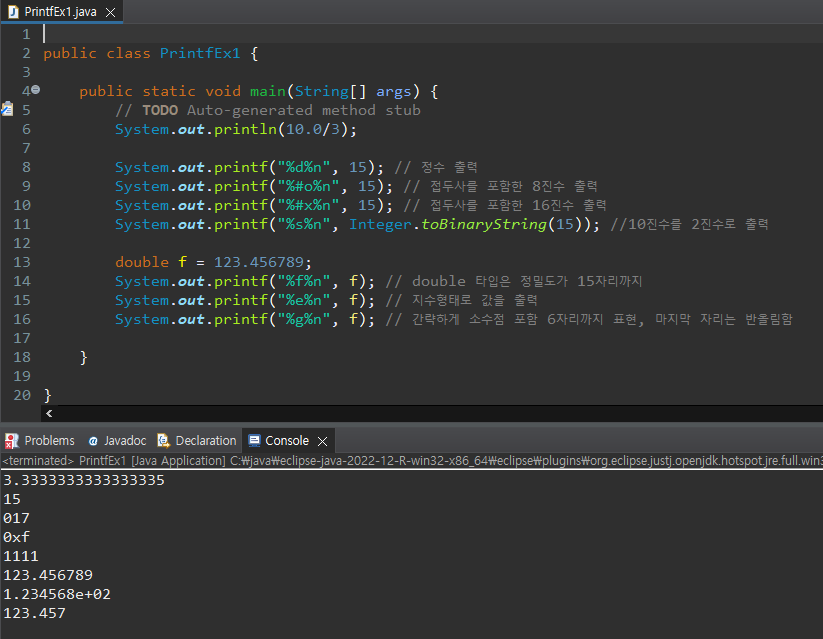The height and width of the screenshot is (639, 823).
Task: Close the Console view
Action: click(322, 440)
